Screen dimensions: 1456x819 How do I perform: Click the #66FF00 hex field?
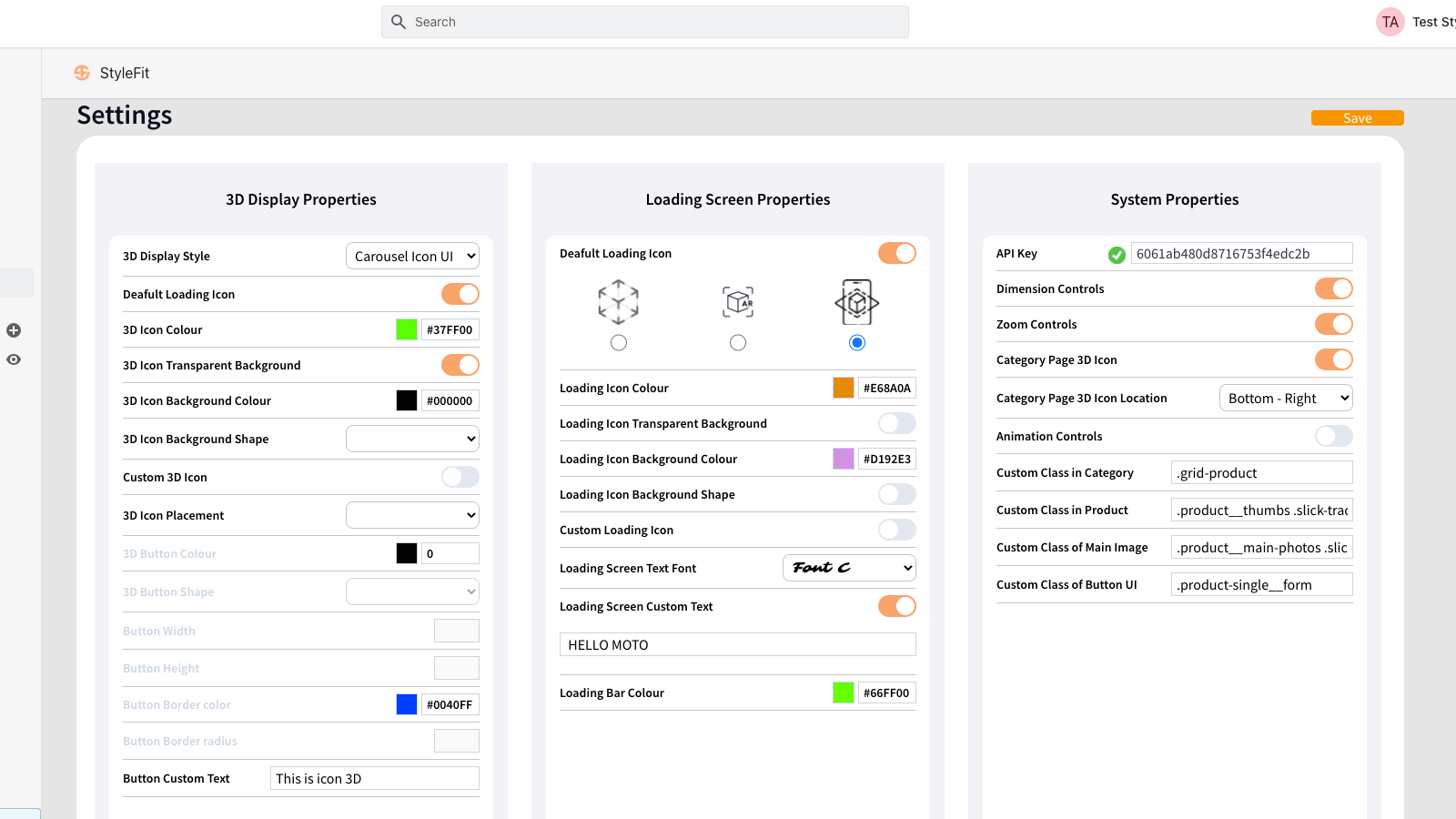887,693
